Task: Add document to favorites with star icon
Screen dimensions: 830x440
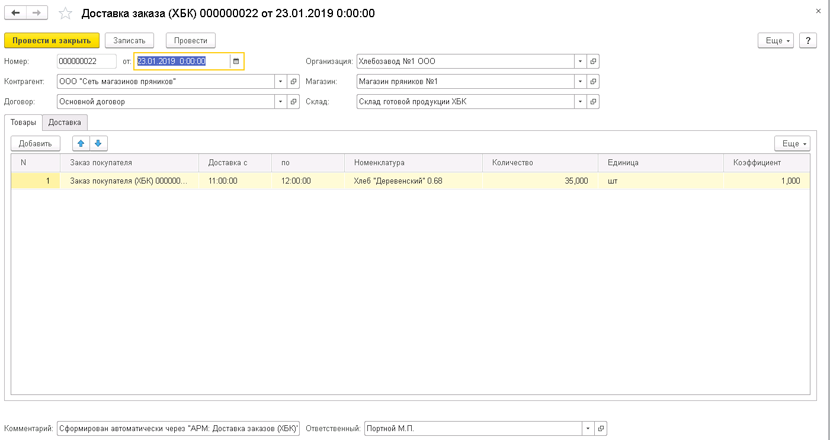Action: coord(65,13)
